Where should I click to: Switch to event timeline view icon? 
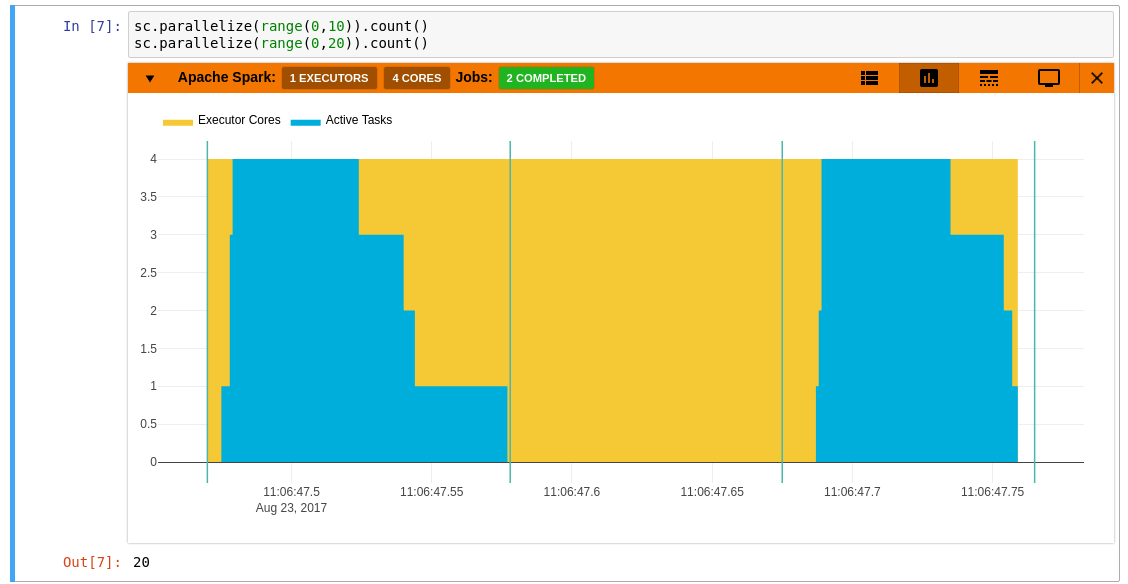(x=988, y=78)
